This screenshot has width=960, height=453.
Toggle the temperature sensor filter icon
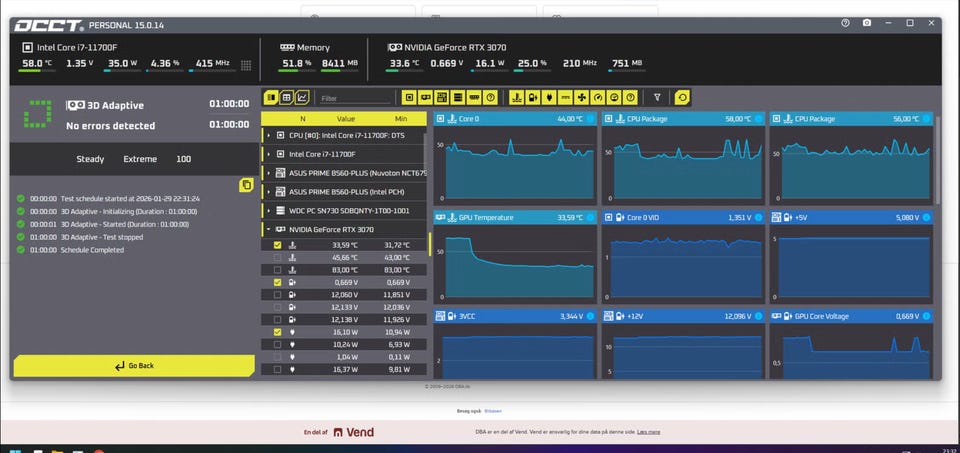click(x=517, y=97)
